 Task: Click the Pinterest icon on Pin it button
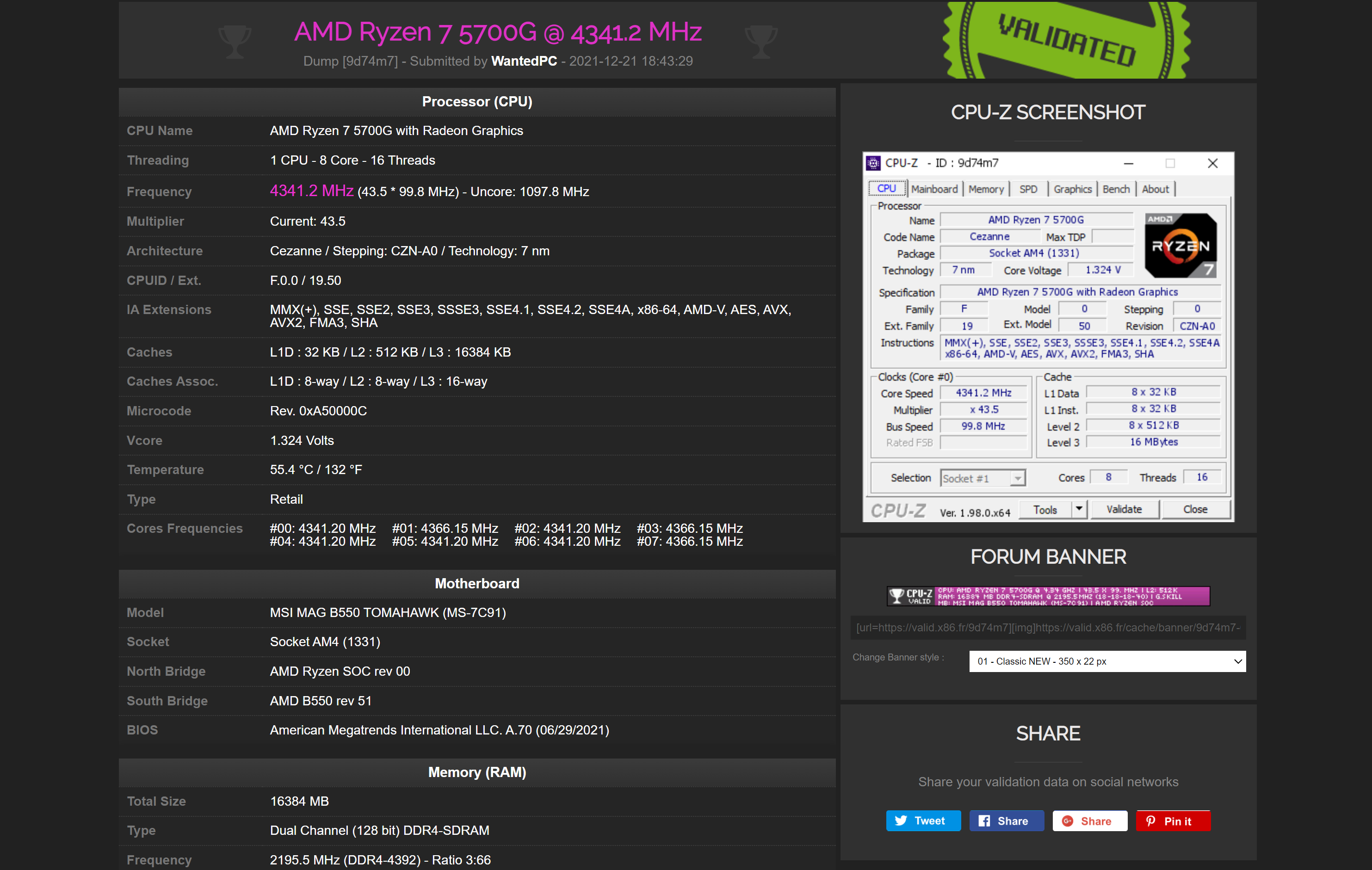pos(1150,821)
